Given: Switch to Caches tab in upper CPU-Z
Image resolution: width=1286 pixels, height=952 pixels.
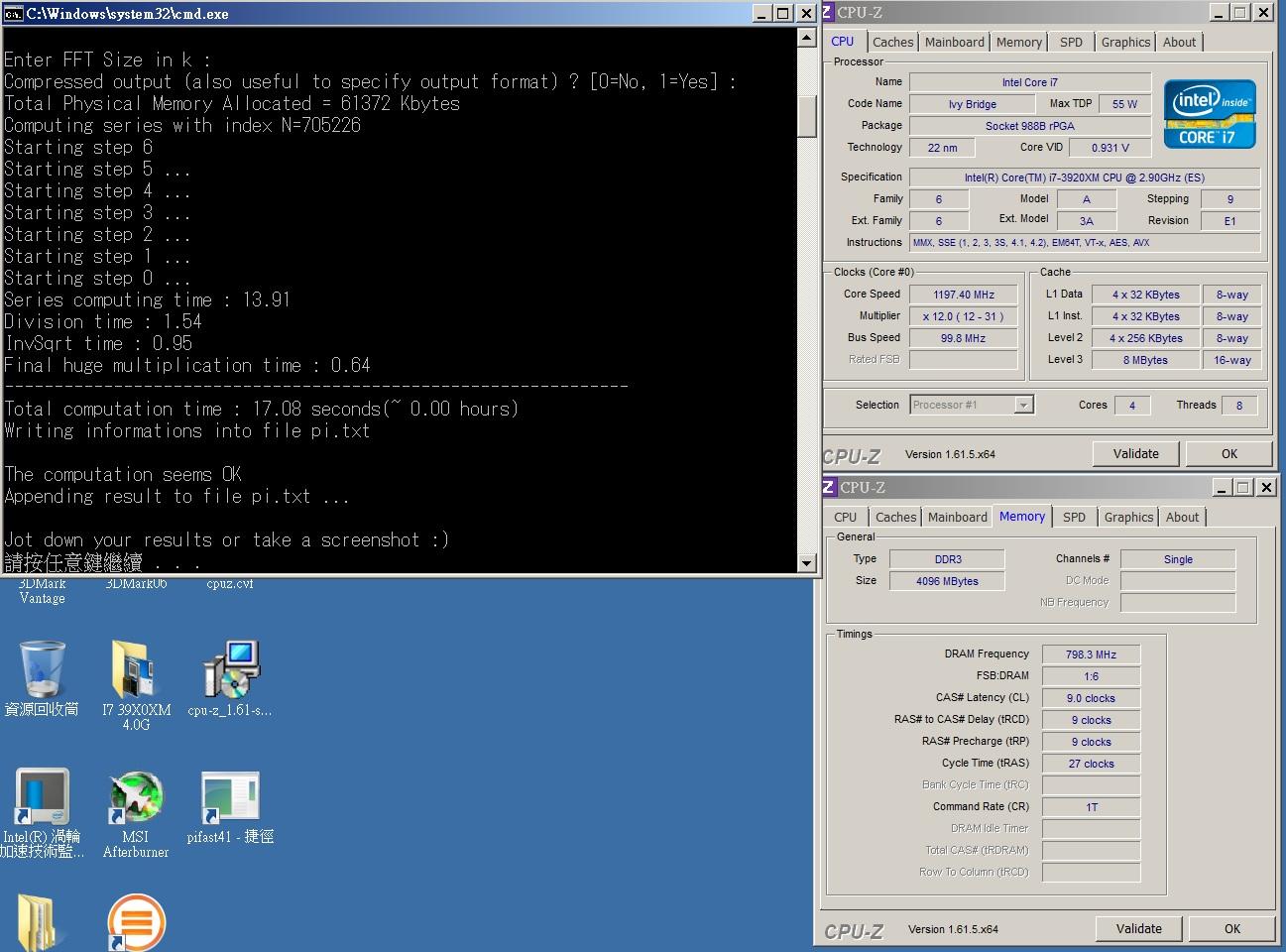Looking at the screenshot, I should (x=892, y=42).
